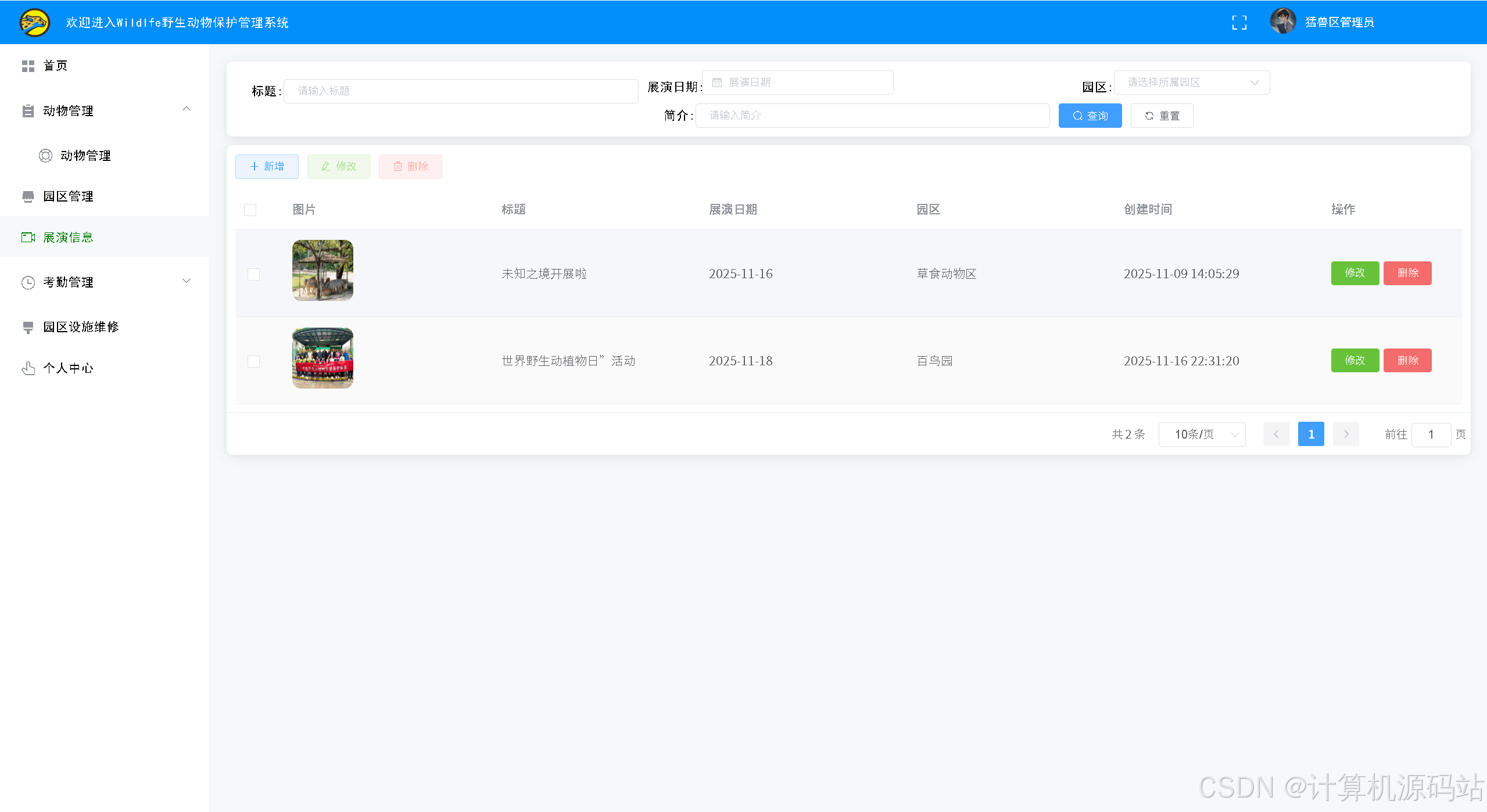Open 首页 menu item
Viewport: 1487px width, 812px height.
105,66
